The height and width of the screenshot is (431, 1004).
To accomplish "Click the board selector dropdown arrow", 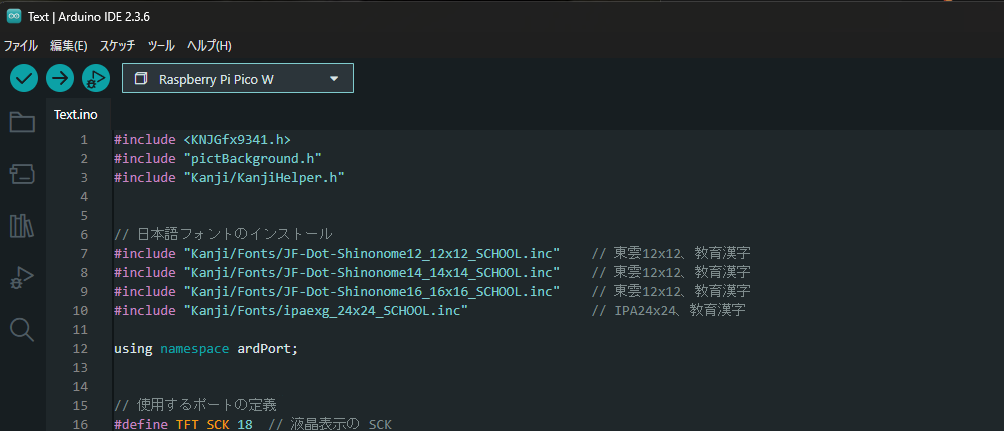I will pyautogui.click(x=334, y=79).
